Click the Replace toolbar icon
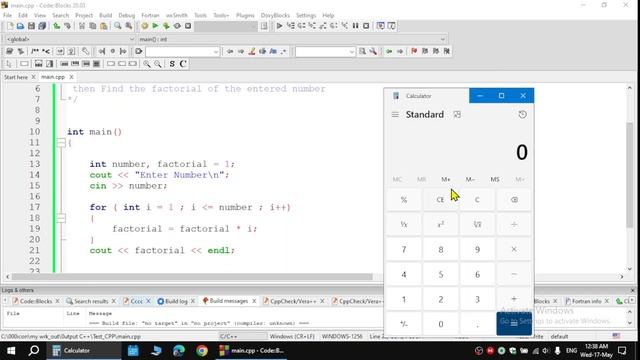The image size is (640, 360). 129,26
